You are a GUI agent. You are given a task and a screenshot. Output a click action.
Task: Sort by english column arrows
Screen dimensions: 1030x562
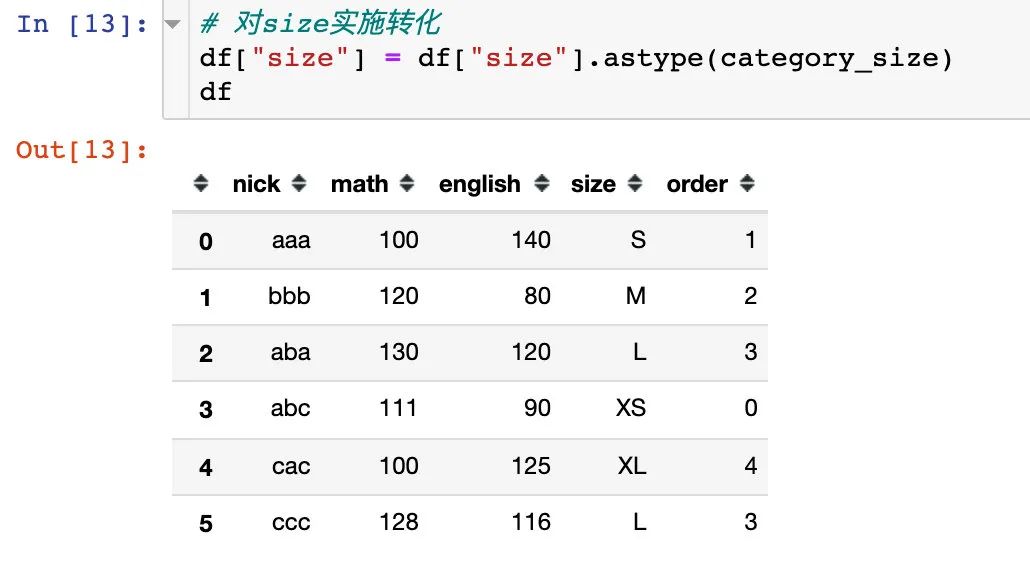pyautogui.click(x=542, y=183)
